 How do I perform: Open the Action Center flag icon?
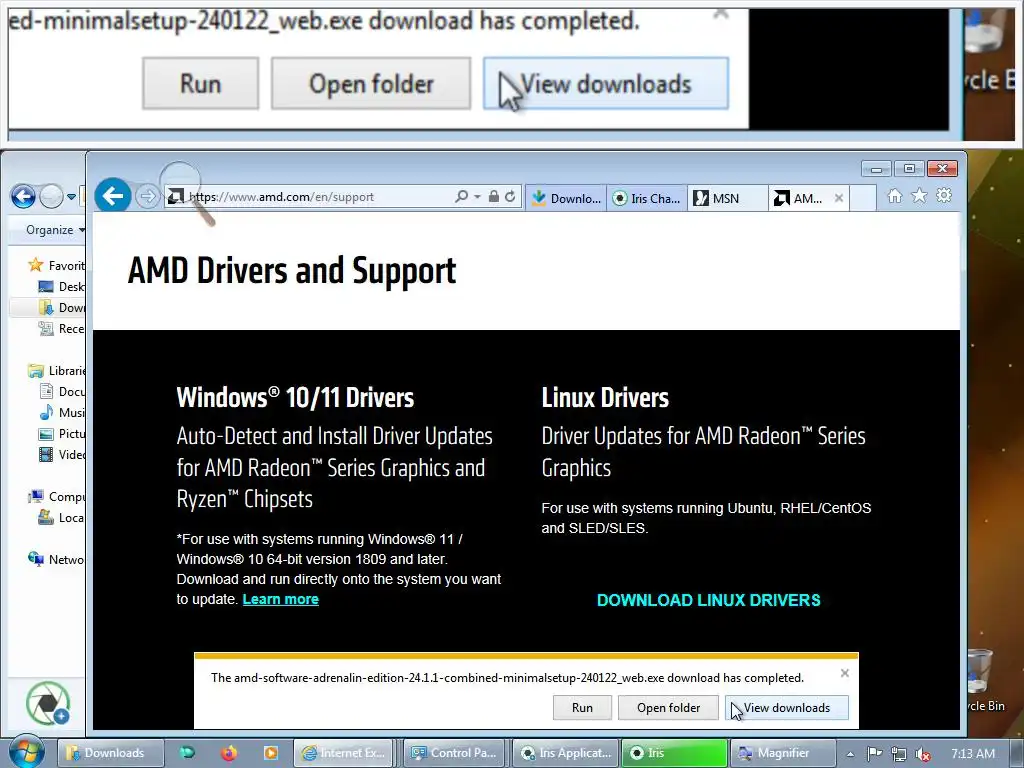click(875, 754)
